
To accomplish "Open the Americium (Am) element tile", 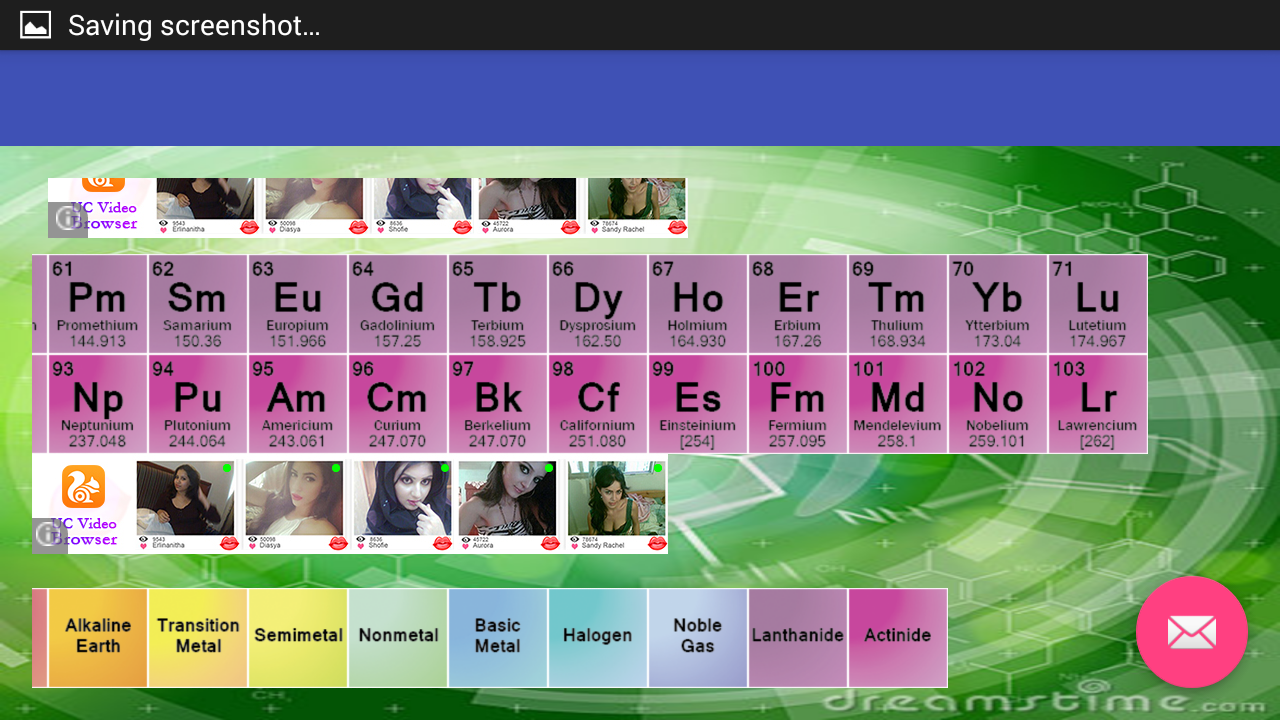I will pos(298,404).
